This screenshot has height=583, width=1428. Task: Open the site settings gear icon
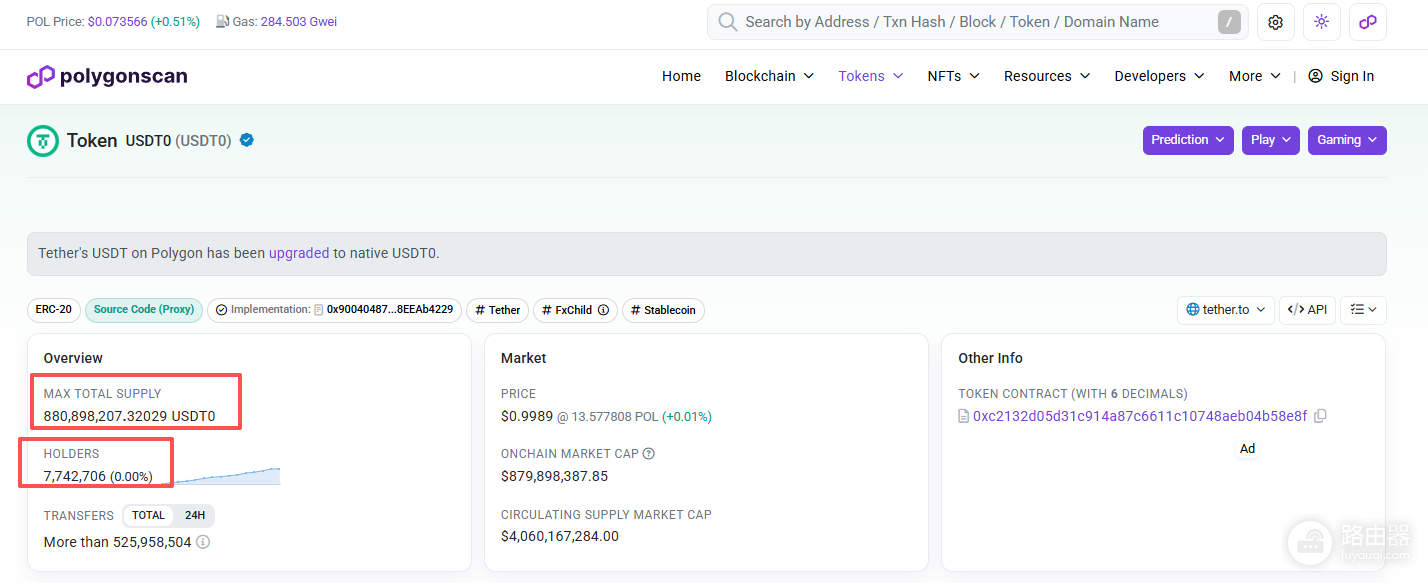point(1275,22)
